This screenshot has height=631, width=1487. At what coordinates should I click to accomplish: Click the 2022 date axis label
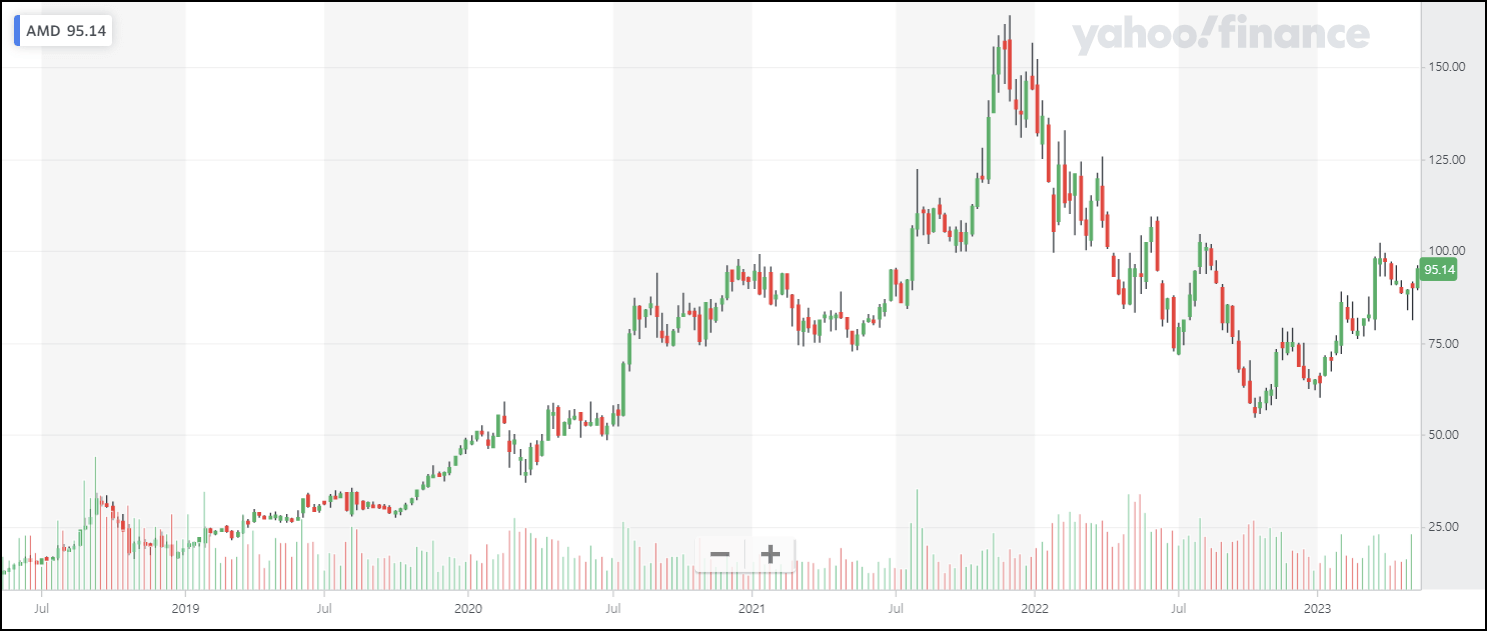[1035, 607]
